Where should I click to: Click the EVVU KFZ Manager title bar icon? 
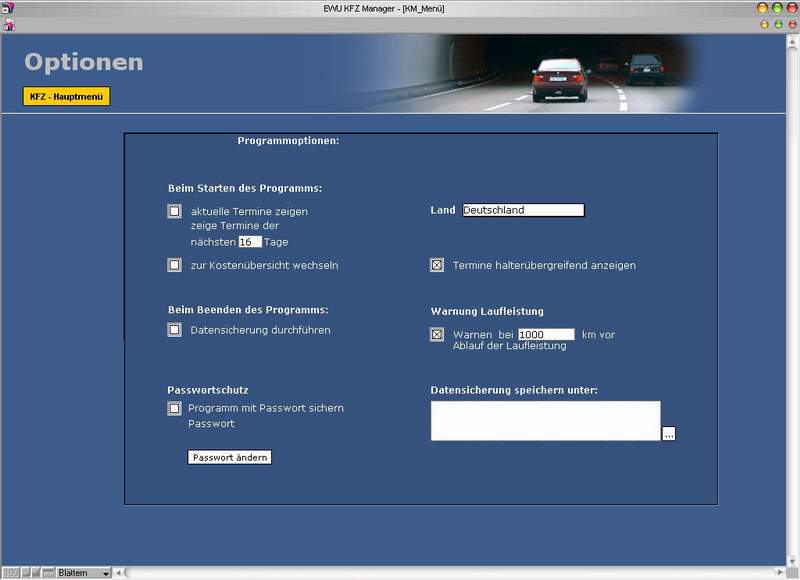click(8, 8)
